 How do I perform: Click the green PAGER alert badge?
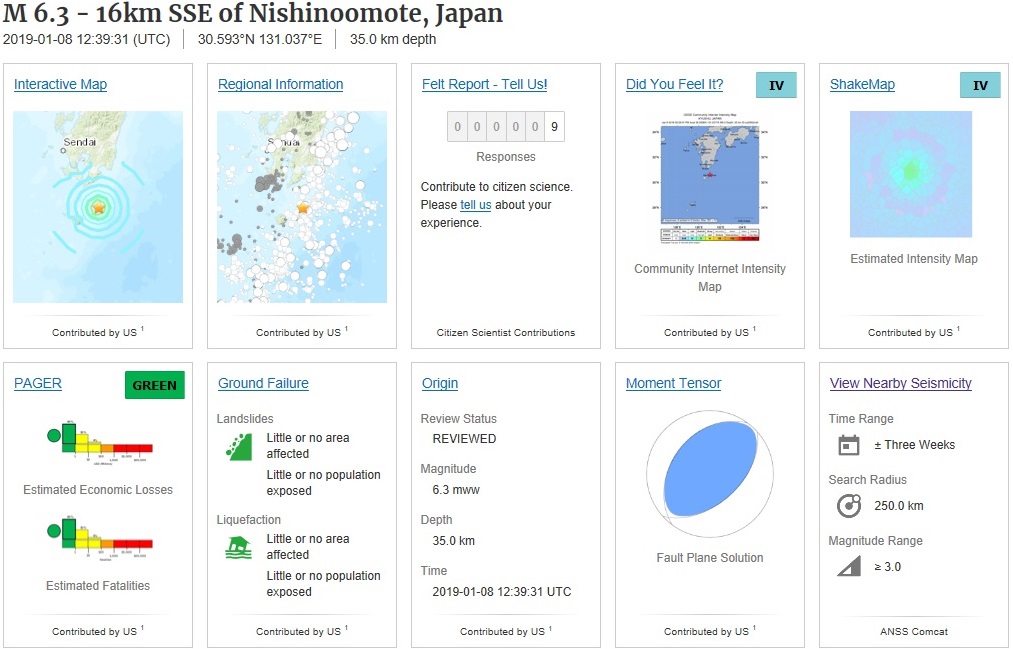154,385
